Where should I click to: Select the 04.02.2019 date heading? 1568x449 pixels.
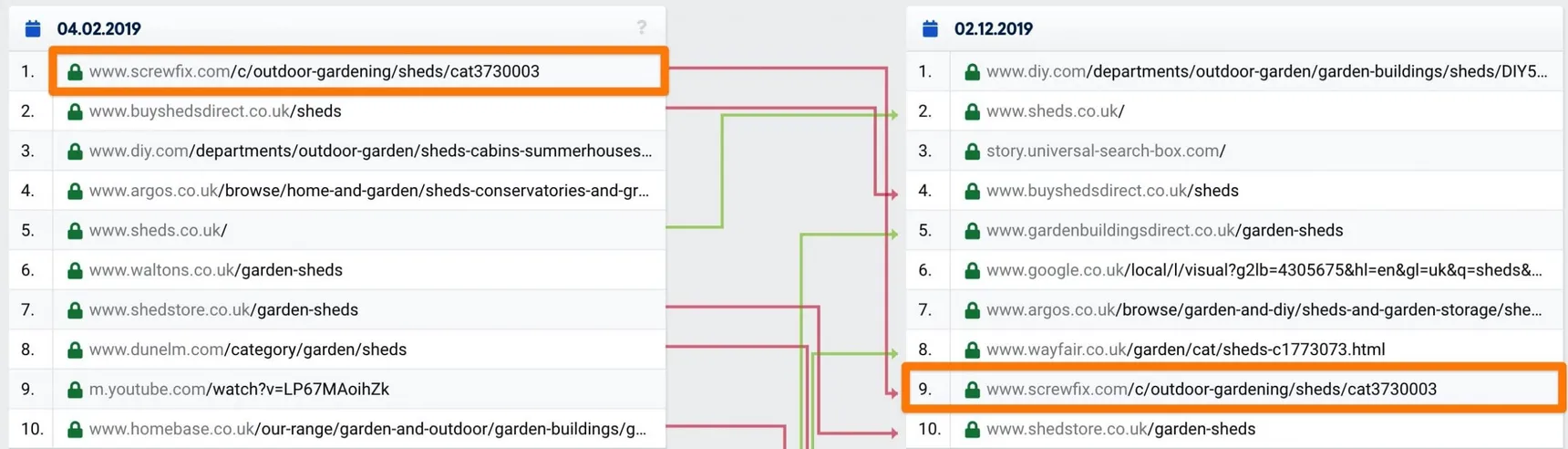tap(98, 28)
